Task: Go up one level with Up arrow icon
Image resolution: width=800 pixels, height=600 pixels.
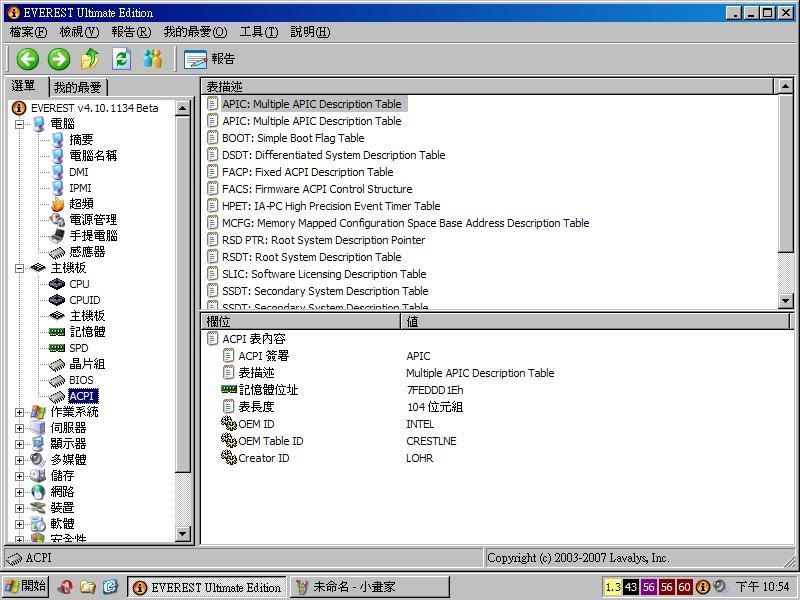Action: click(x=90, y=59)
